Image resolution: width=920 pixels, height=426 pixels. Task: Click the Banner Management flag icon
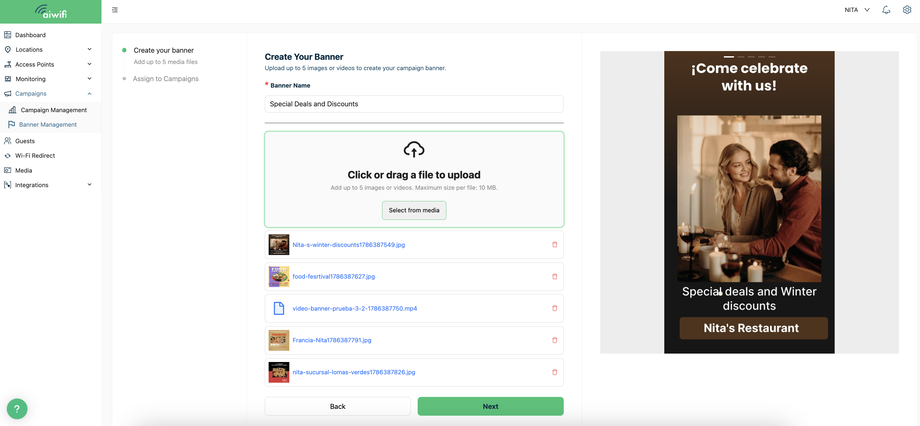tap(12, 125)
